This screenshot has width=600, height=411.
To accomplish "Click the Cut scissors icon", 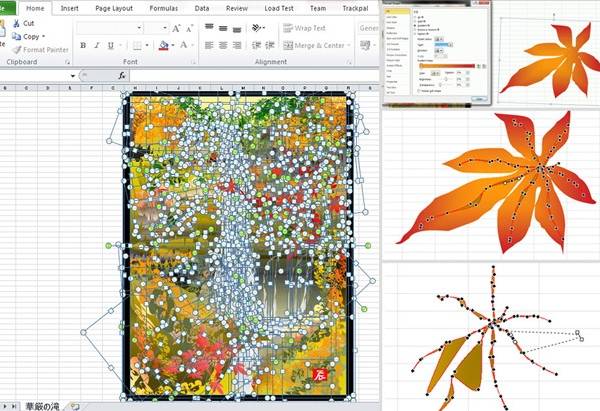I will click(x=14, y=23).
